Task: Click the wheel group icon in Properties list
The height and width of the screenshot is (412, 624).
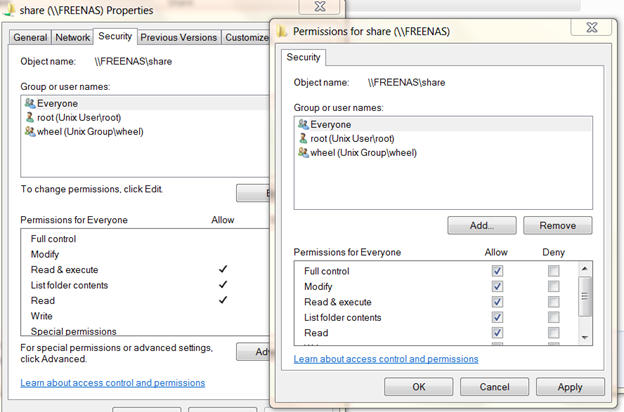Action: (x=27, y=131)
